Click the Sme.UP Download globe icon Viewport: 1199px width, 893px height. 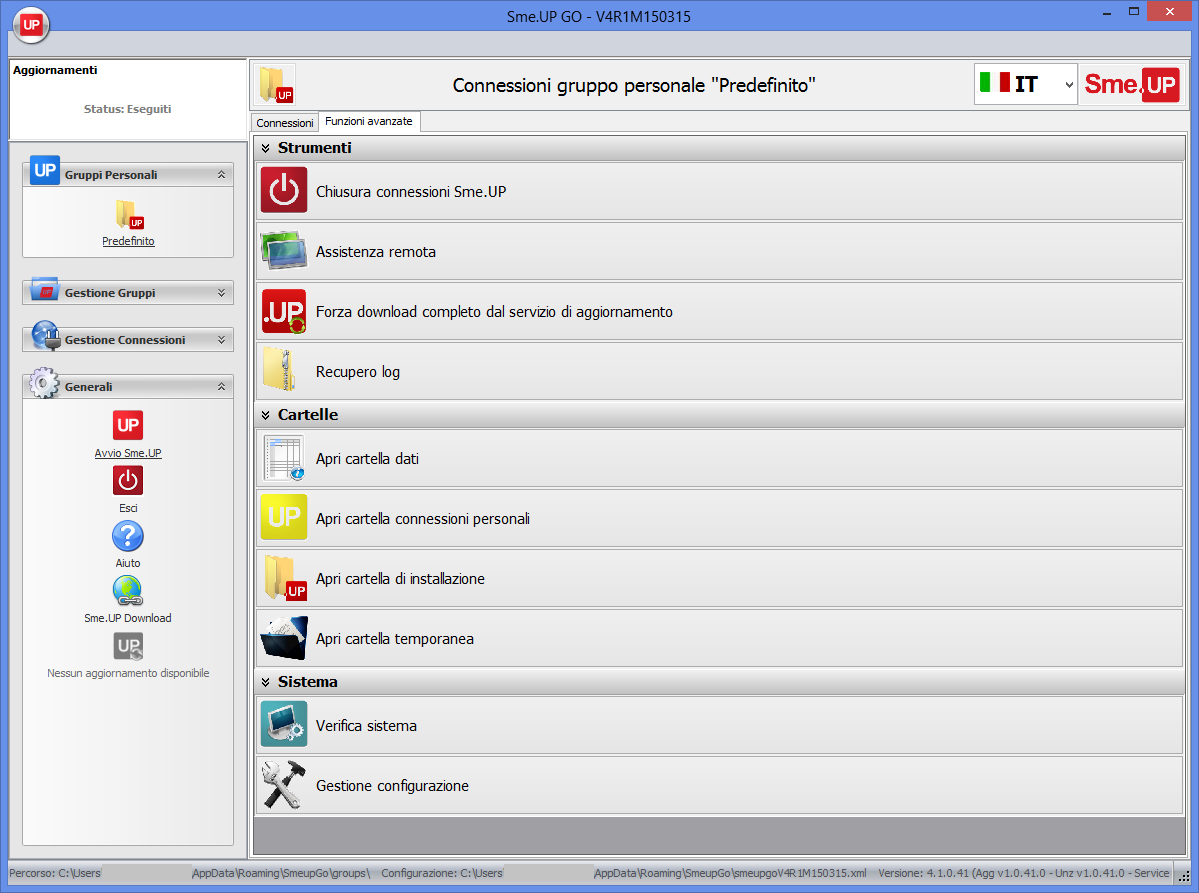(128, 591)
